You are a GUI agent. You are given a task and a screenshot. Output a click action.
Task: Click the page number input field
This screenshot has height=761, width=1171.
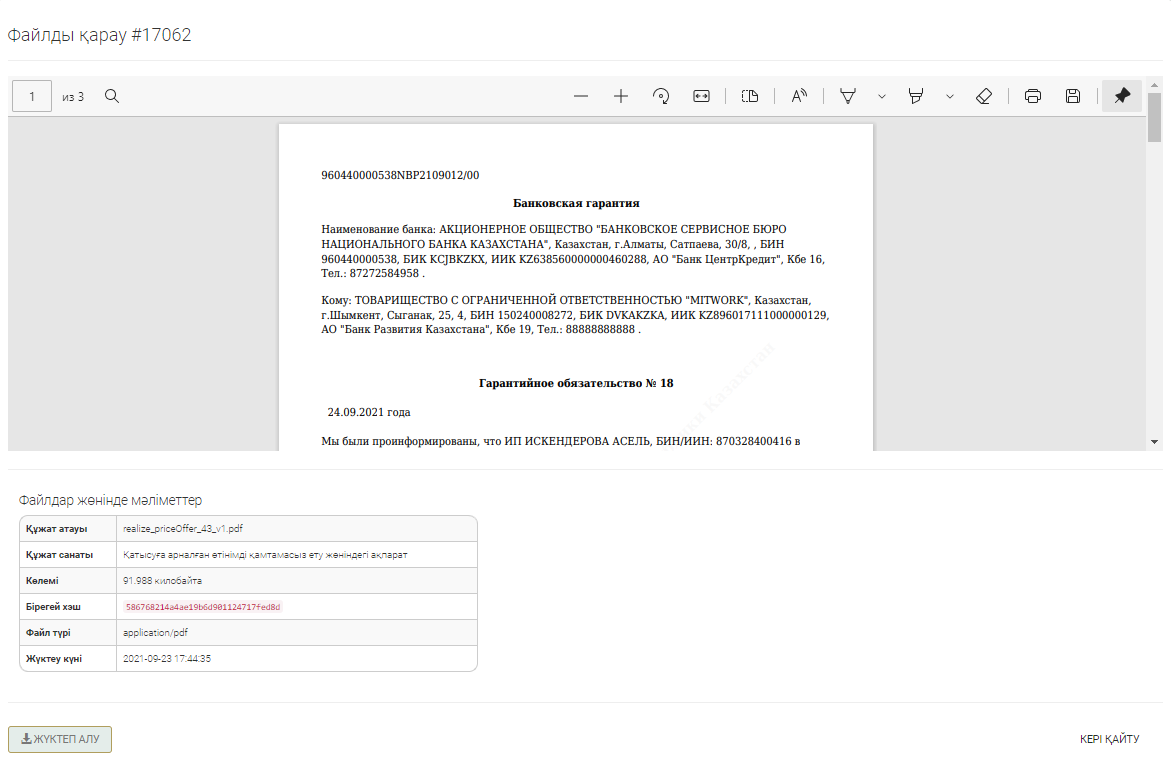coord(32,96)
